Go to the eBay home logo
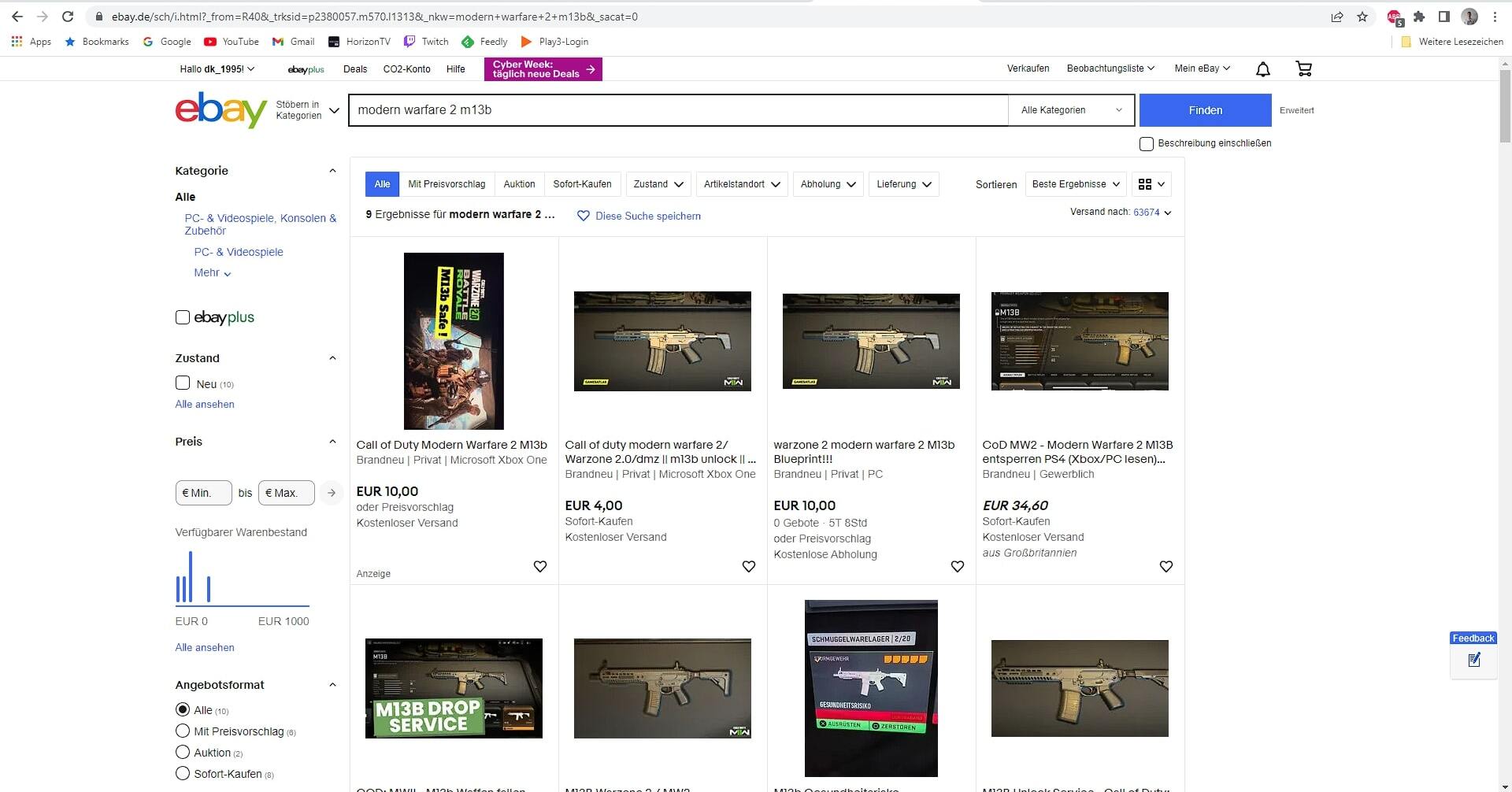 pos(221,109)
